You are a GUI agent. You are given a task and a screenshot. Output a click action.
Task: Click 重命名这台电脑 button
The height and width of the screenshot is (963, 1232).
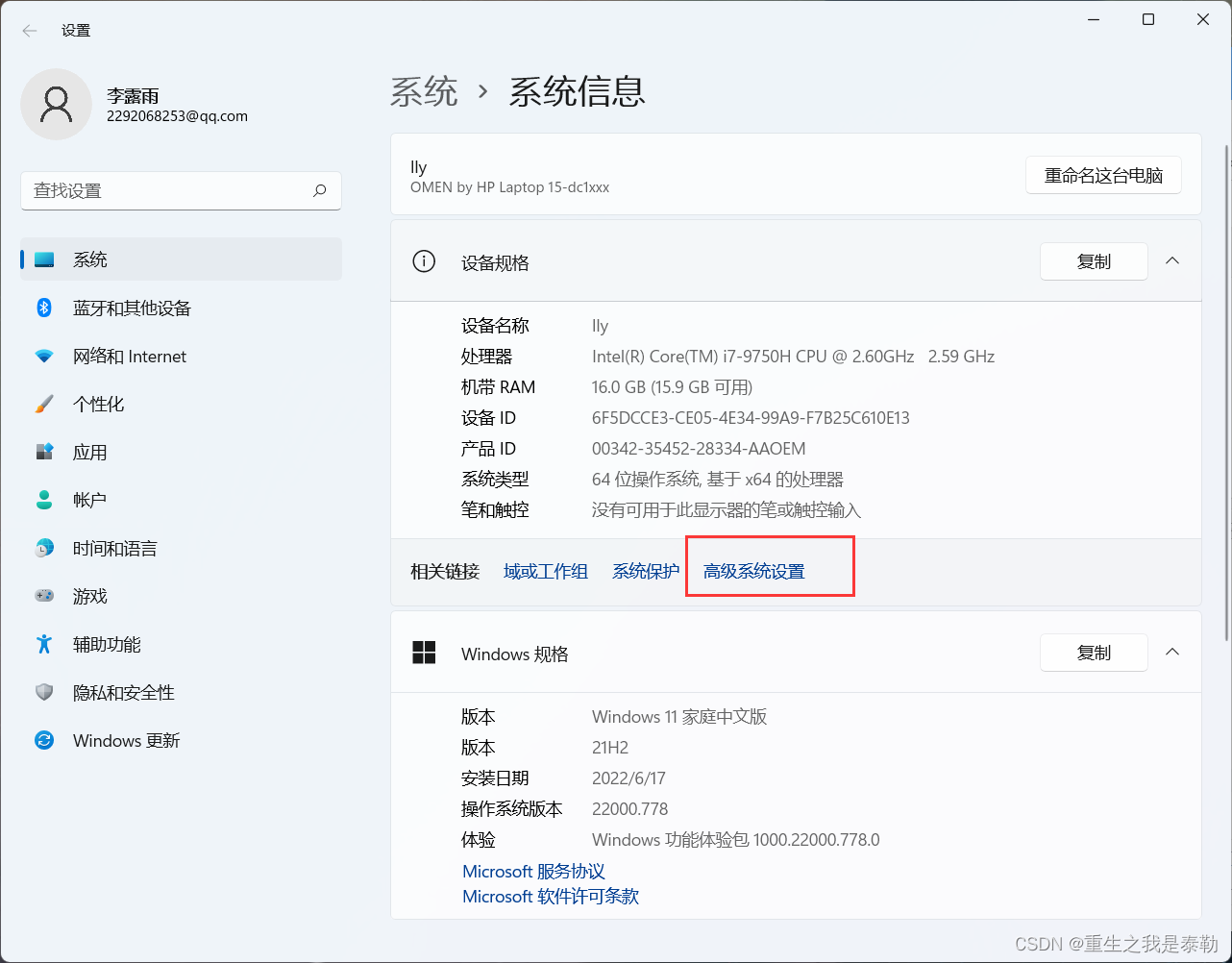click(1103, 176)
